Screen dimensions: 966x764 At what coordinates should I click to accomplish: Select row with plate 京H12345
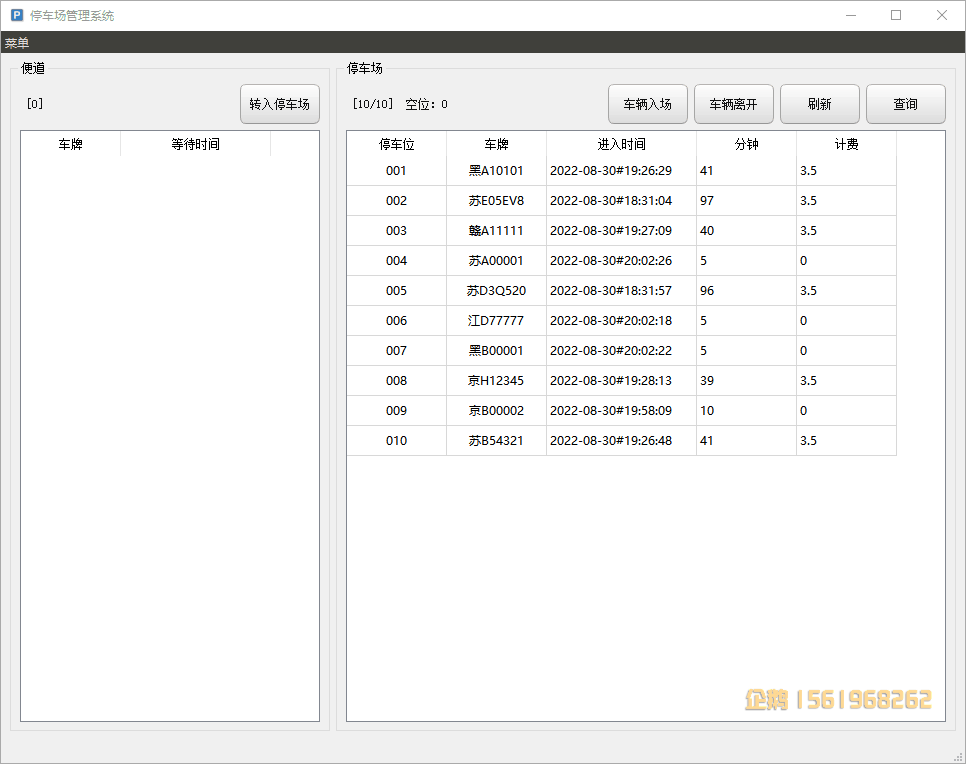(x=621, y=381)
